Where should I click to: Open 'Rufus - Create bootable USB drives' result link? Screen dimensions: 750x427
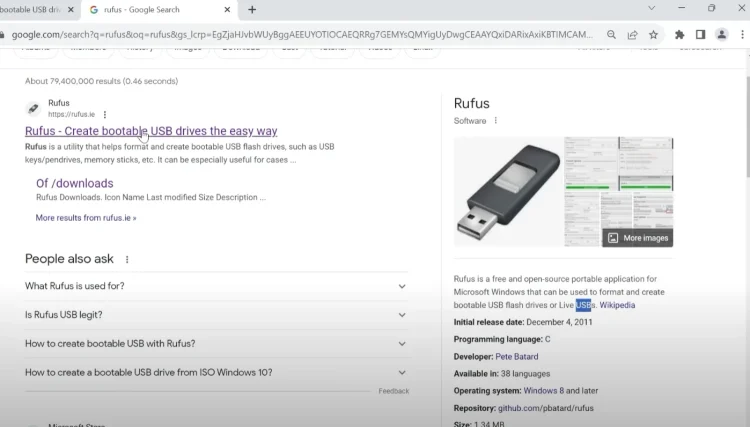[151, 131]
